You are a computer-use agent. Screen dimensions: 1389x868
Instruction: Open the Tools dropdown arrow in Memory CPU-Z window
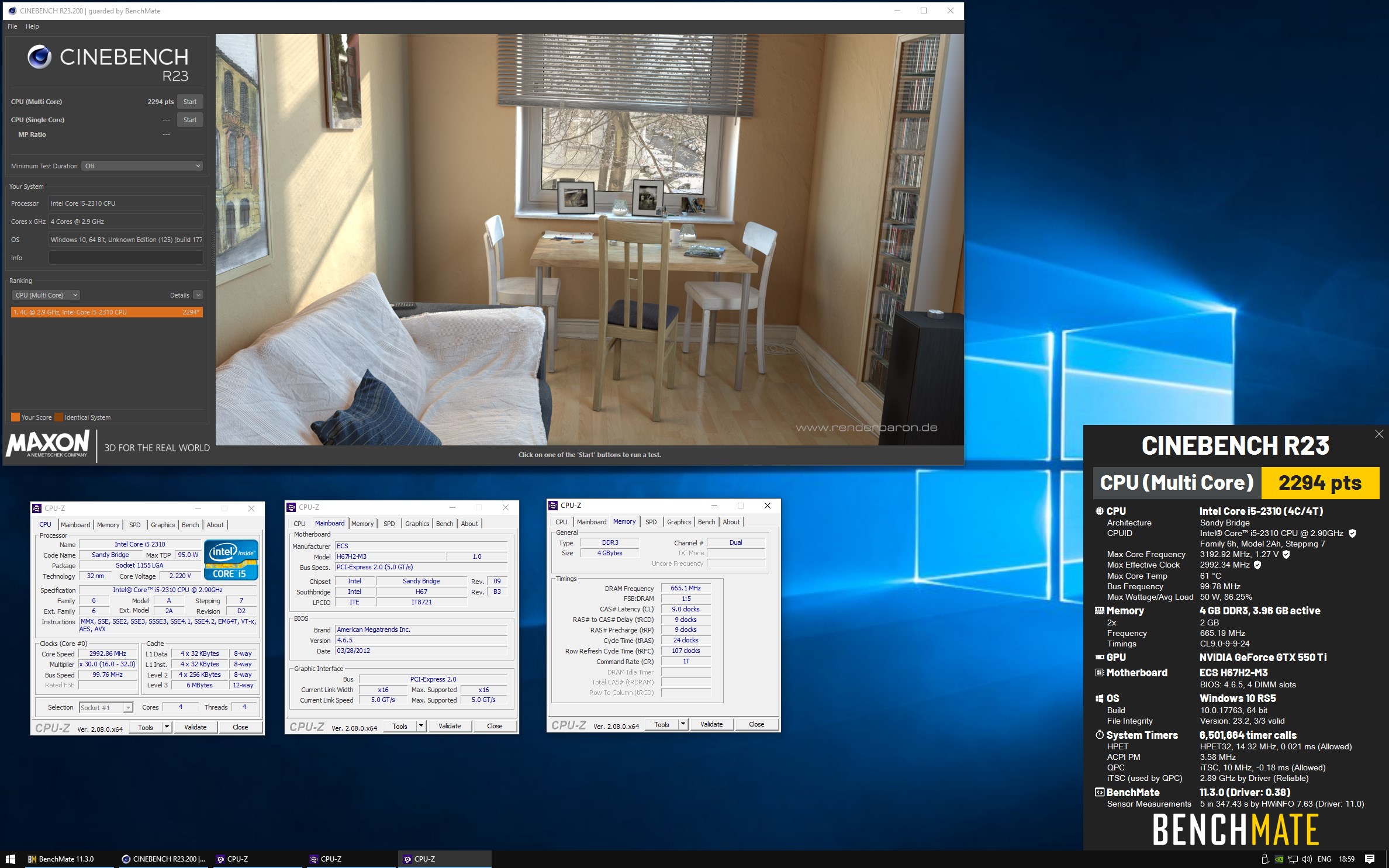(x=683, y=724)
